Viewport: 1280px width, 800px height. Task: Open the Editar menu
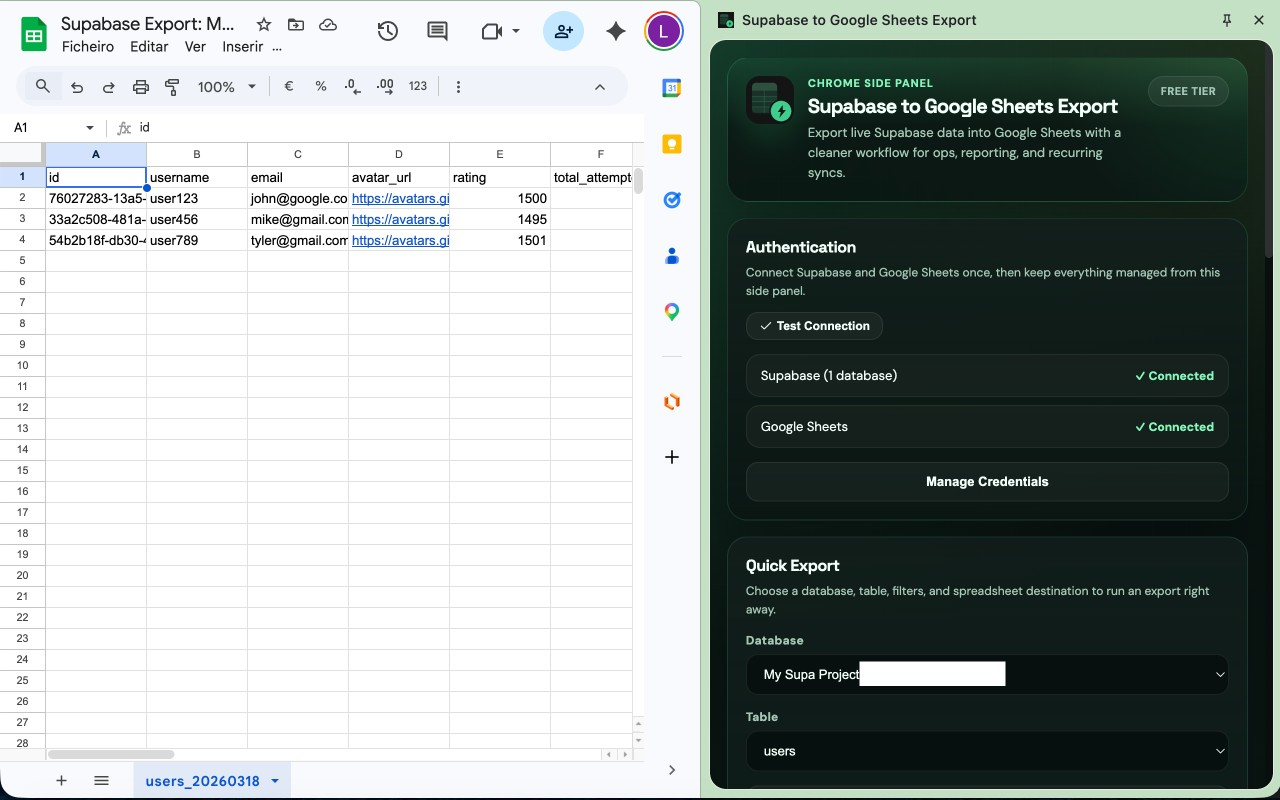point(149,47)
